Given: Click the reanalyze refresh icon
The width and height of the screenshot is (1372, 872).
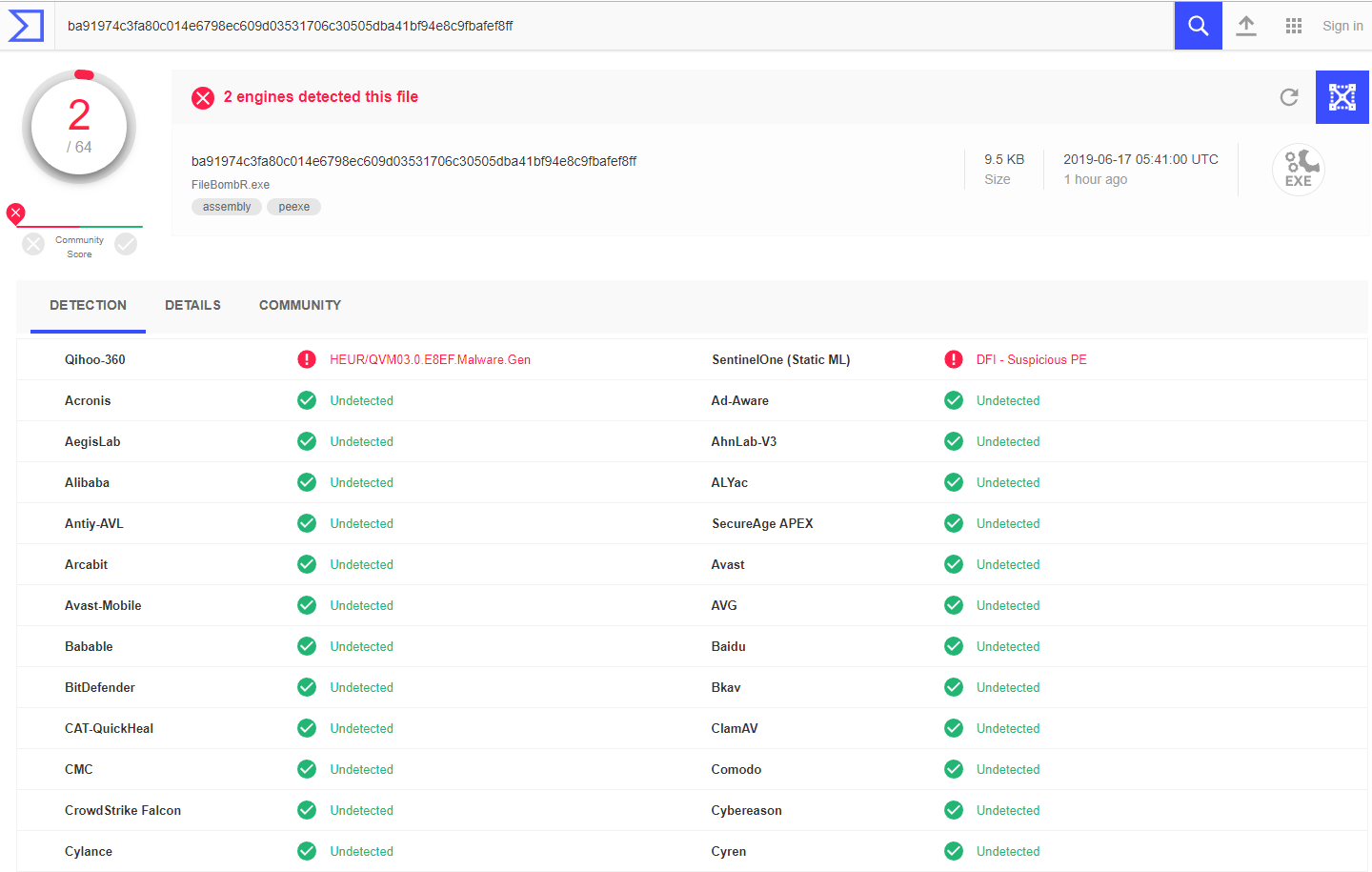Looking at the screenshot, I should [1289, 96].
